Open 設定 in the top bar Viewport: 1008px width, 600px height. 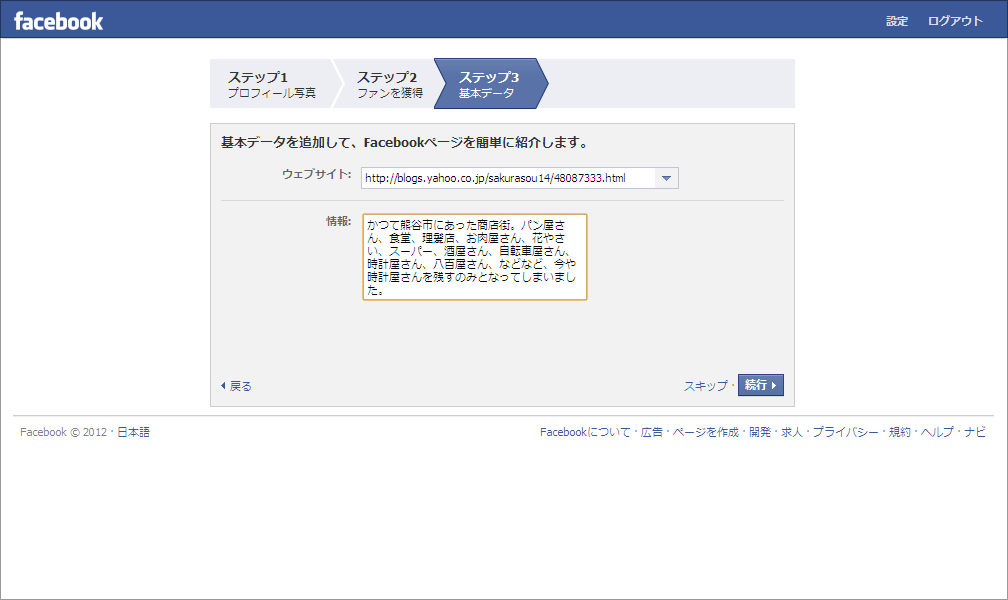[x=897, y=21]
